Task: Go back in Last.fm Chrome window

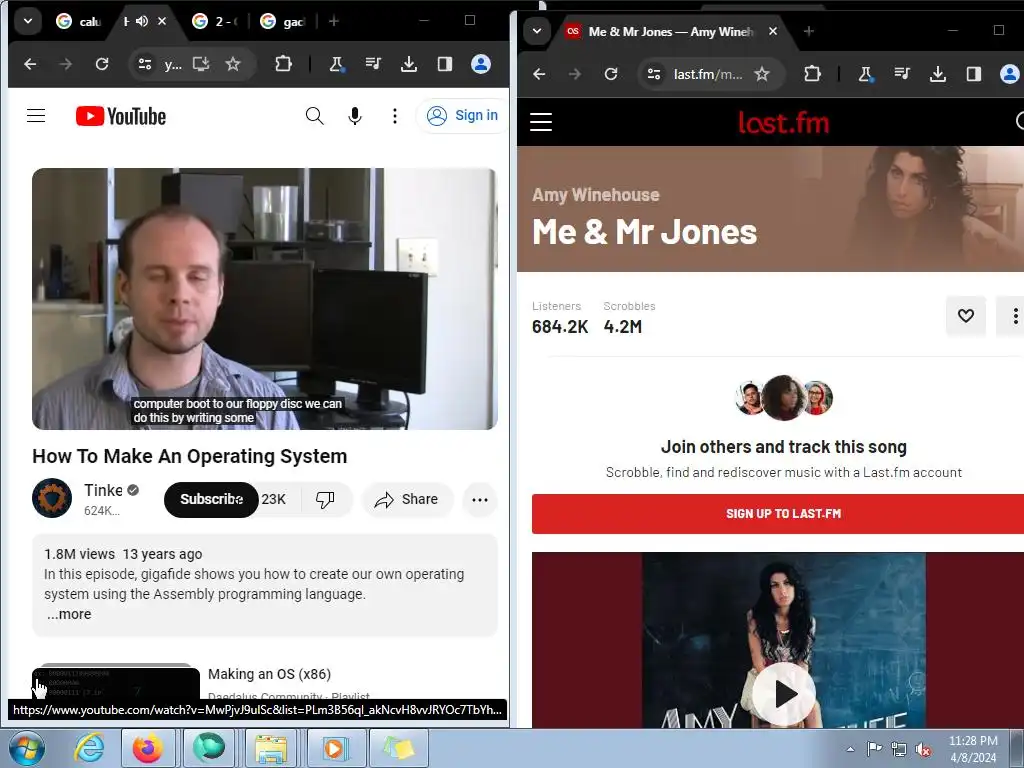Action: [x=539, y=74]
